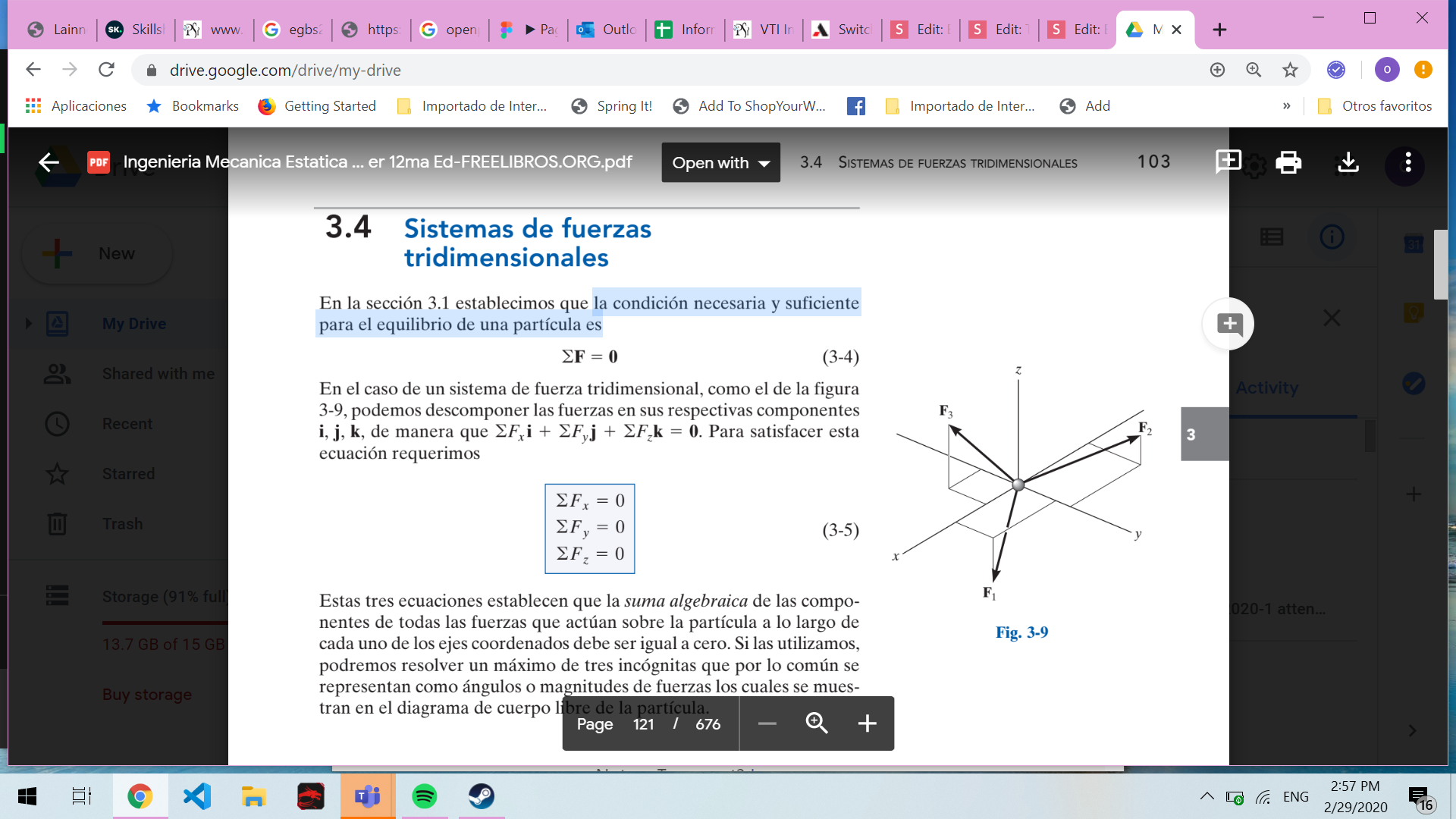Click the browser address bar URL
The image size is (1456, 819).
click(x=285, y=70)
